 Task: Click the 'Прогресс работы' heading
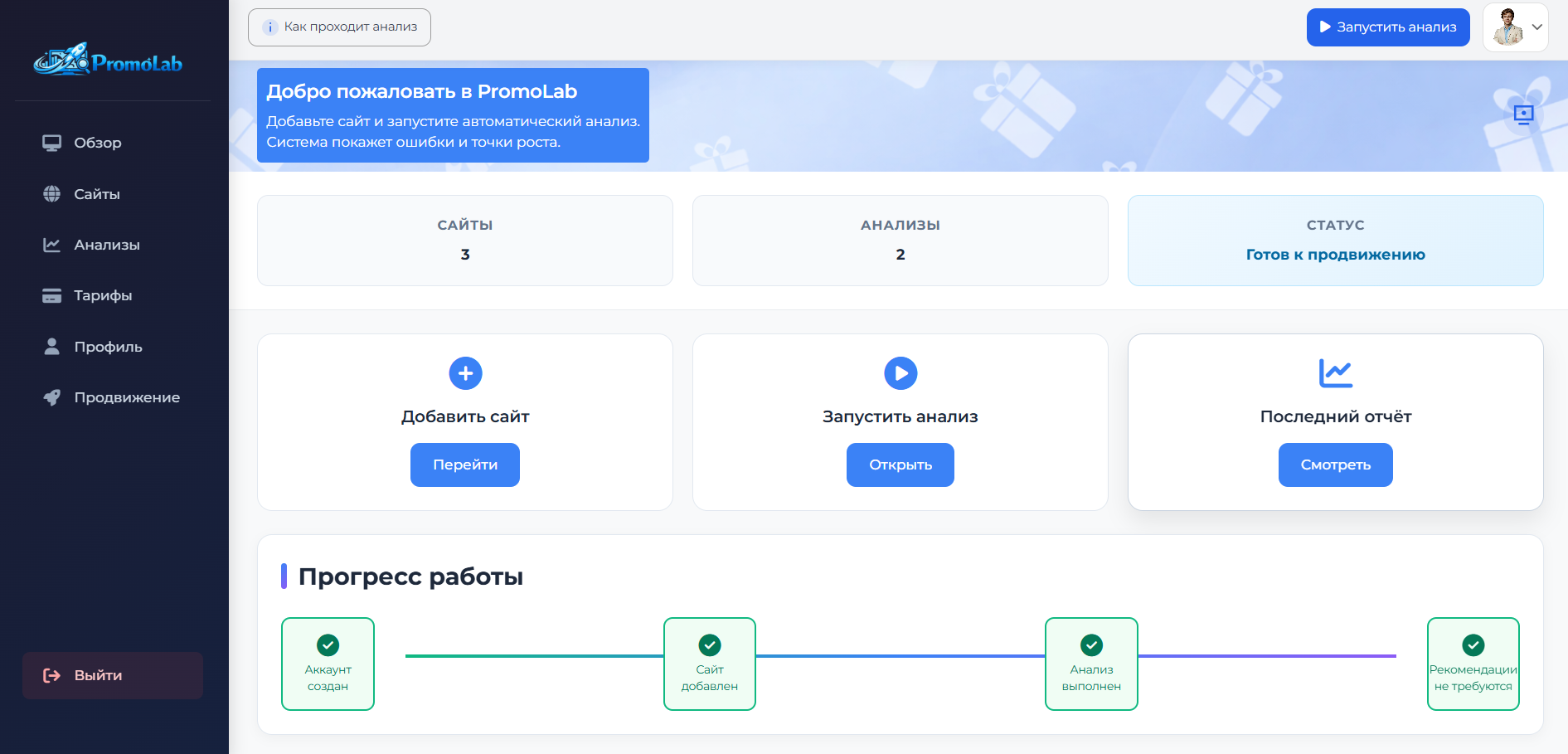pos(410,576)
